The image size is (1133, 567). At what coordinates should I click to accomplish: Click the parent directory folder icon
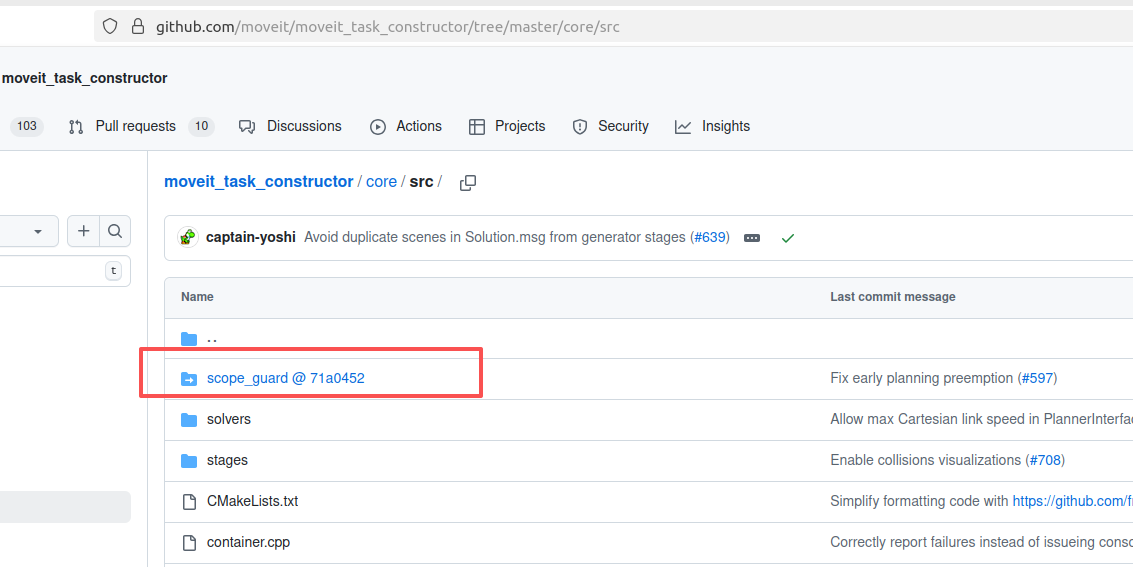tap(189, 339)
